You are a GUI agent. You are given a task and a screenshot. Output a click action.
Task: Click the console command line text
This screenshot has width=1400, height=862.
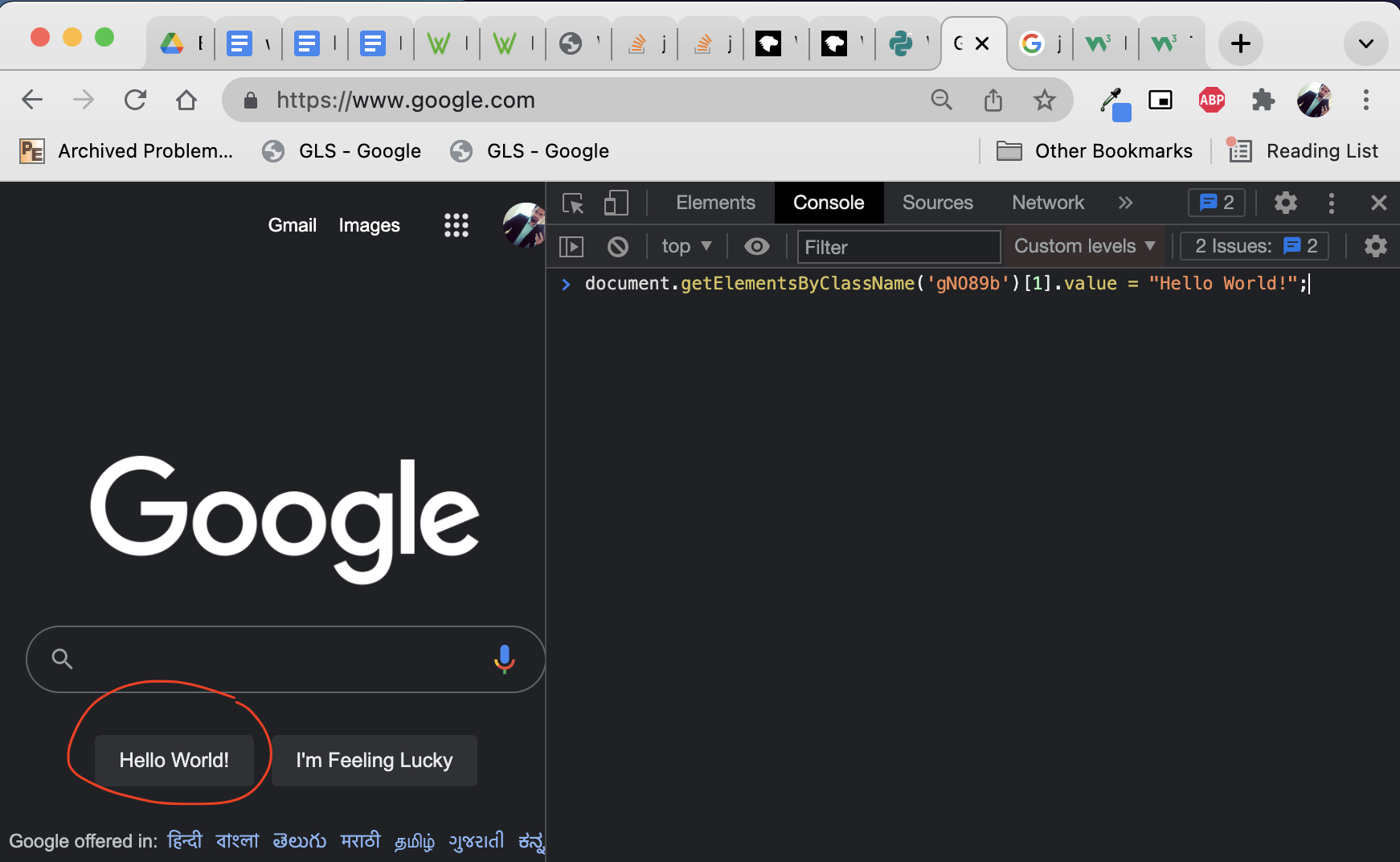pyautogui.click(x=947, y=283)
